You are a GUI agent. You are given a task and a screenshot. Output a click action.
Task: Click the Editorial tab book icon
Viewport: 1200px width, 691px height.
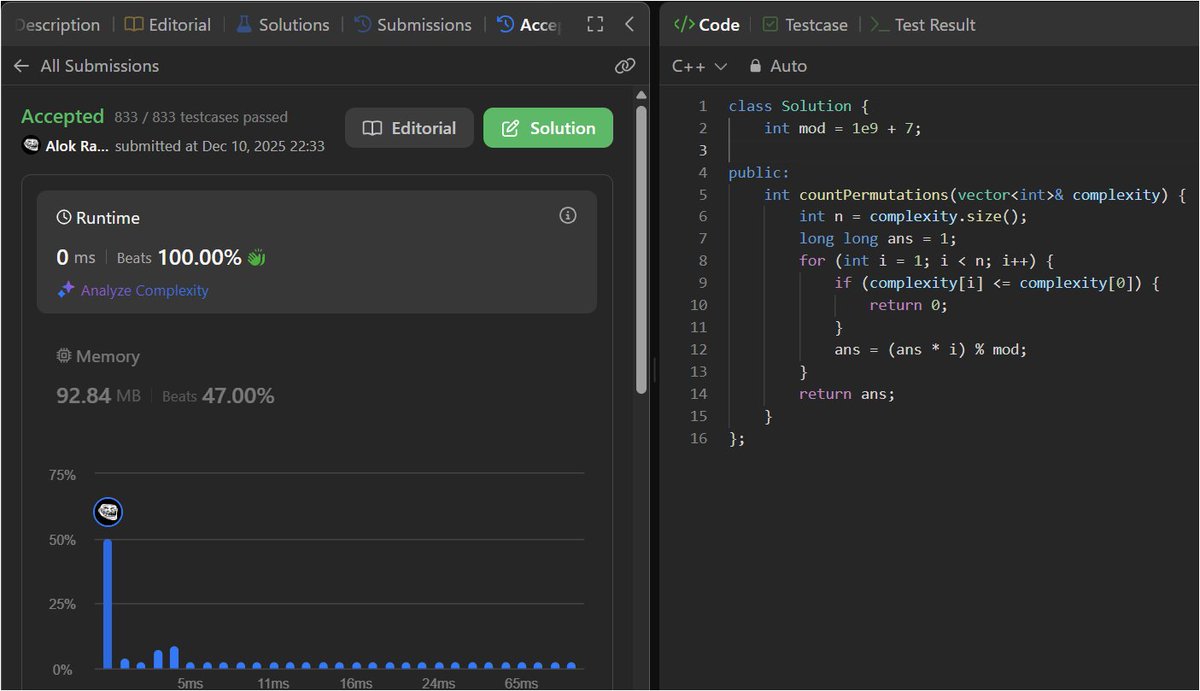point(134,25)
